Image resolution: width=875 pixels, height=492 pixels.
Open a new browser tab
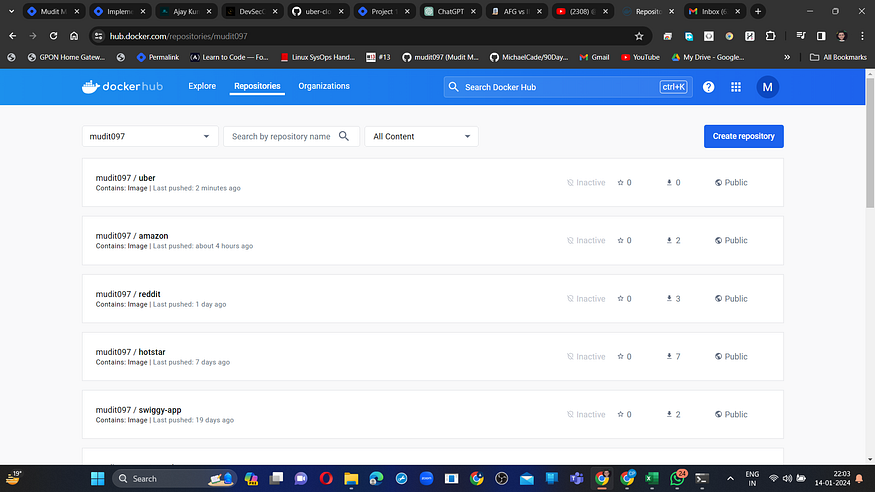tap(758, 11)
